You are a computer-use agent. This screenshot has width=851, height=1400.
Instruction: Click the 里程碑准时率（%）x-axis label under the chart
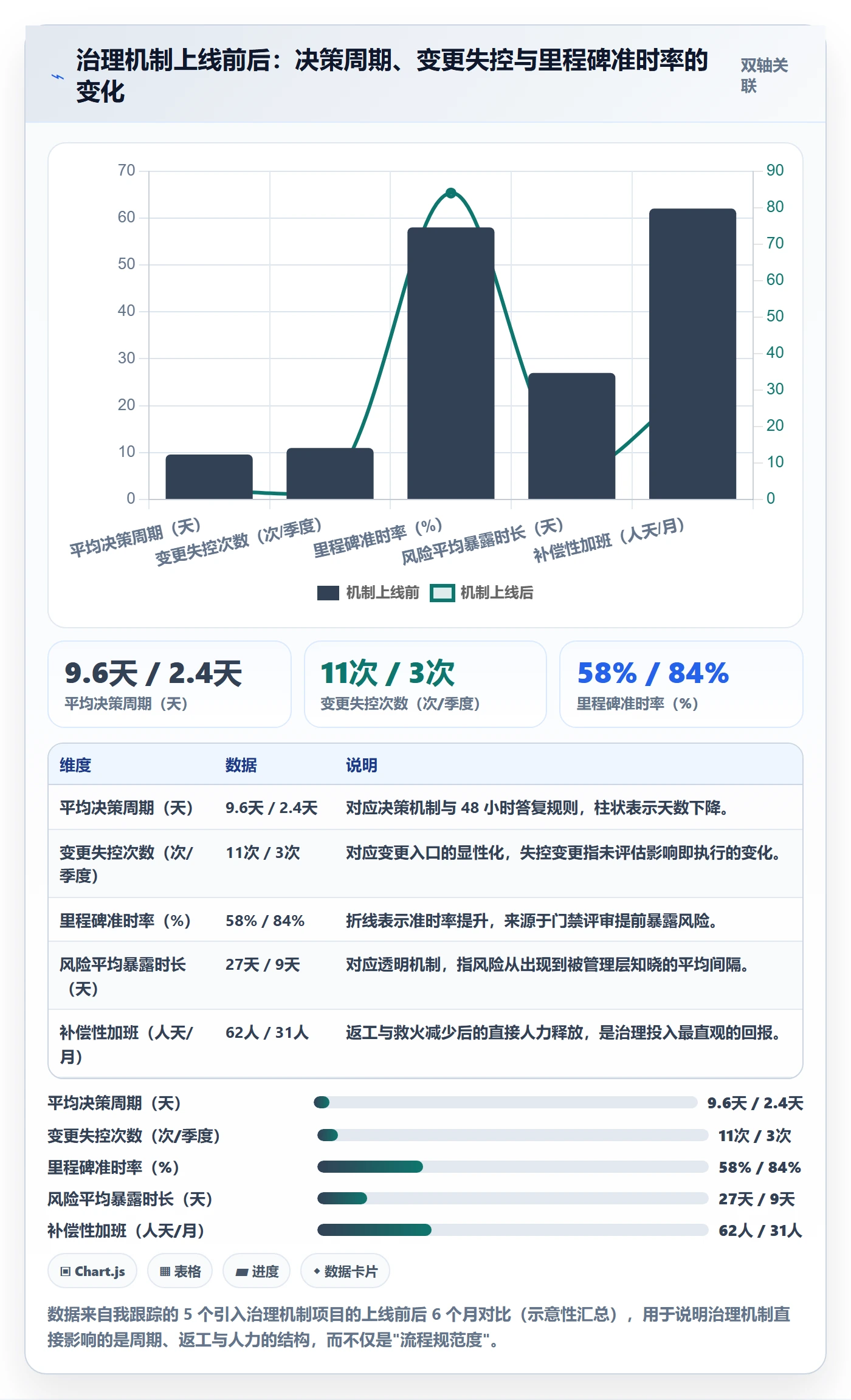[x=378, y=538]
